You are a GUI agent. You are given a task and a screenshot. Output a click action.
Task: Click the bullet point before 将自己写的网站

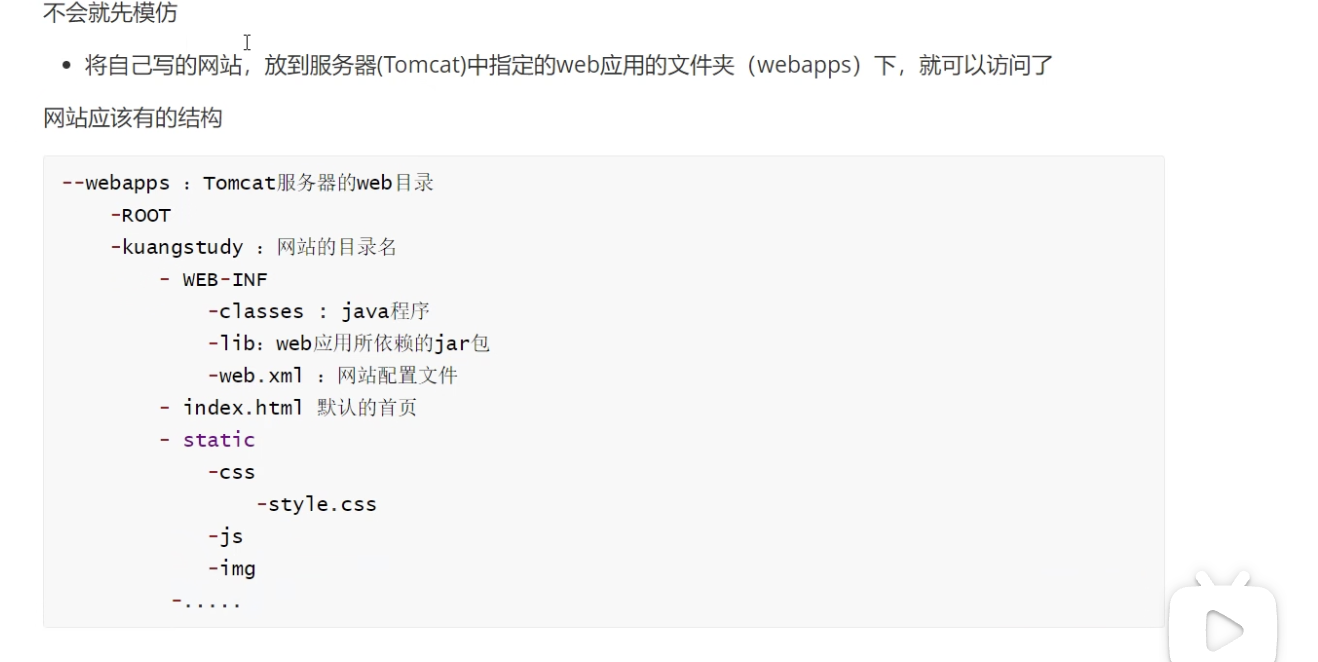[x=66, y=67]
